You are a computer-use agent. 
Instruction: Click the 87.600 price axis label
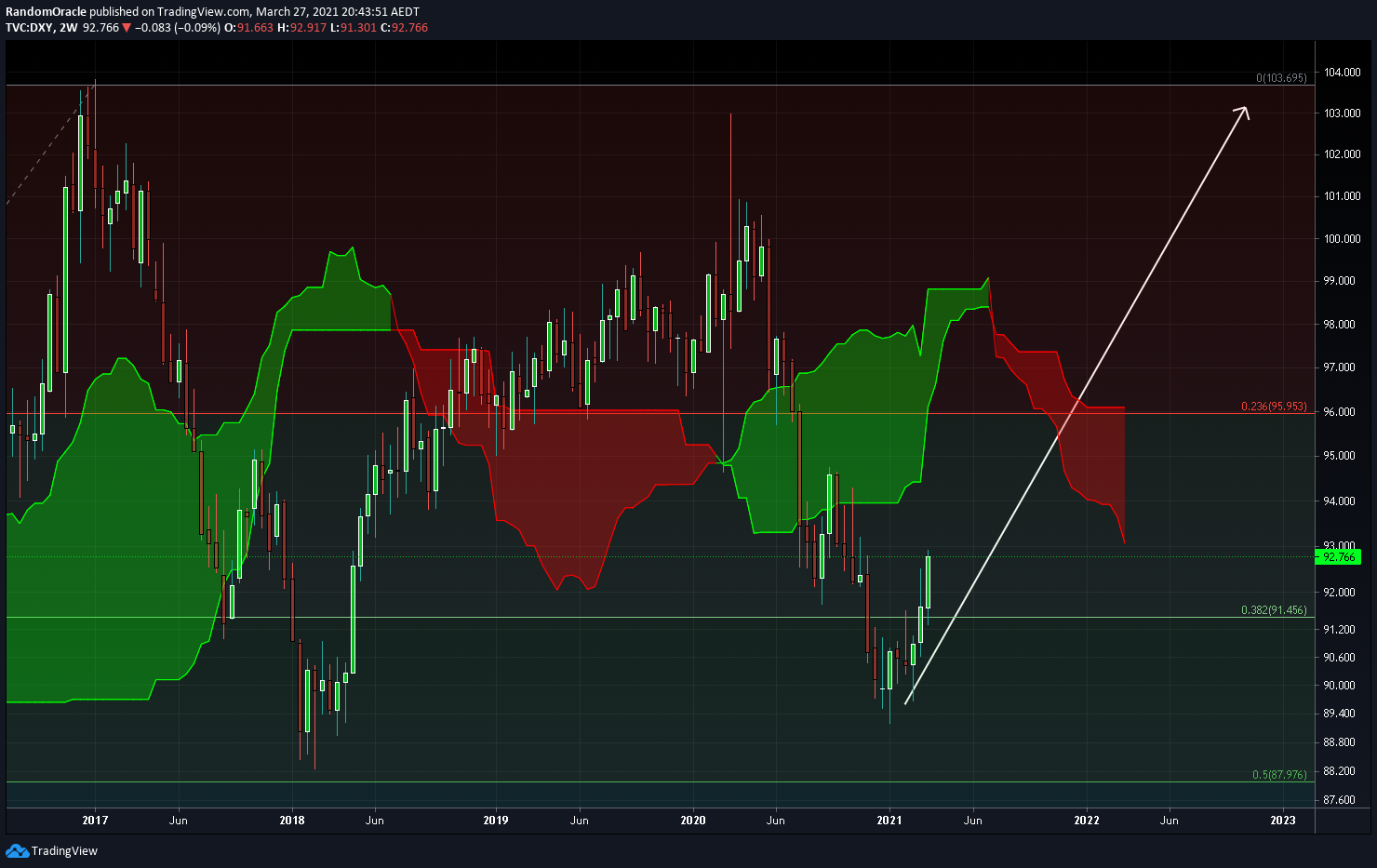click(1339, 800)
